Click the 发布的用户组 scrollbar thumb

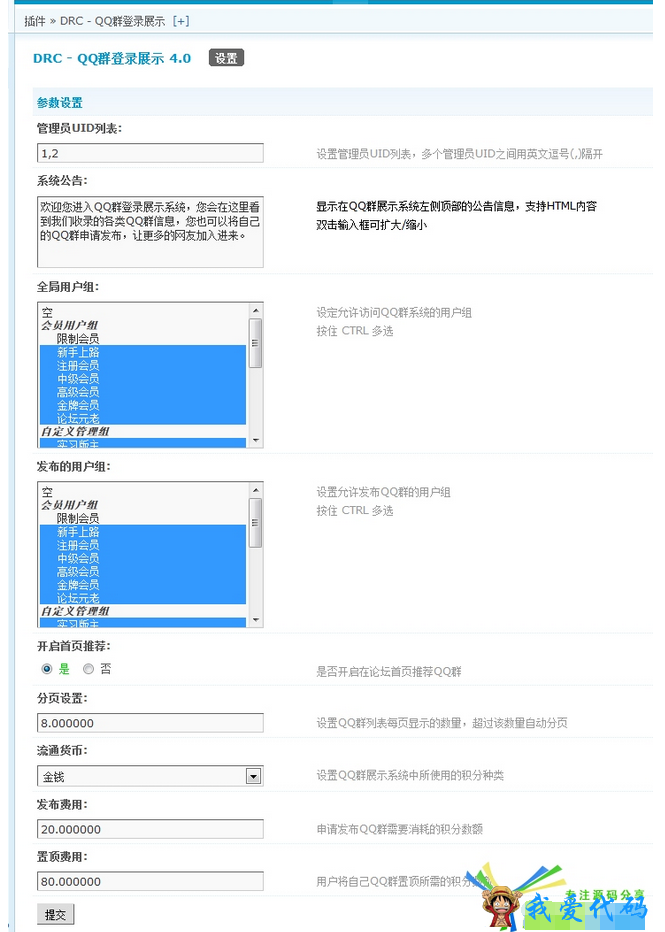(256, 523)
